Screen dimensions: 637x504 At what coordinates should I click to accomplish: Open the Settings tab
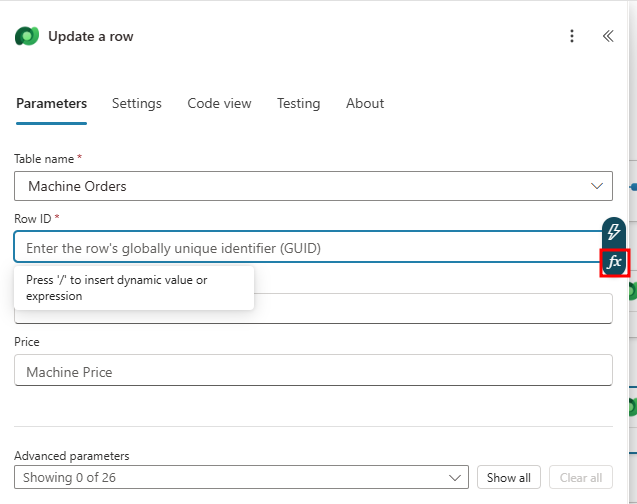click(x=137, y=103)
